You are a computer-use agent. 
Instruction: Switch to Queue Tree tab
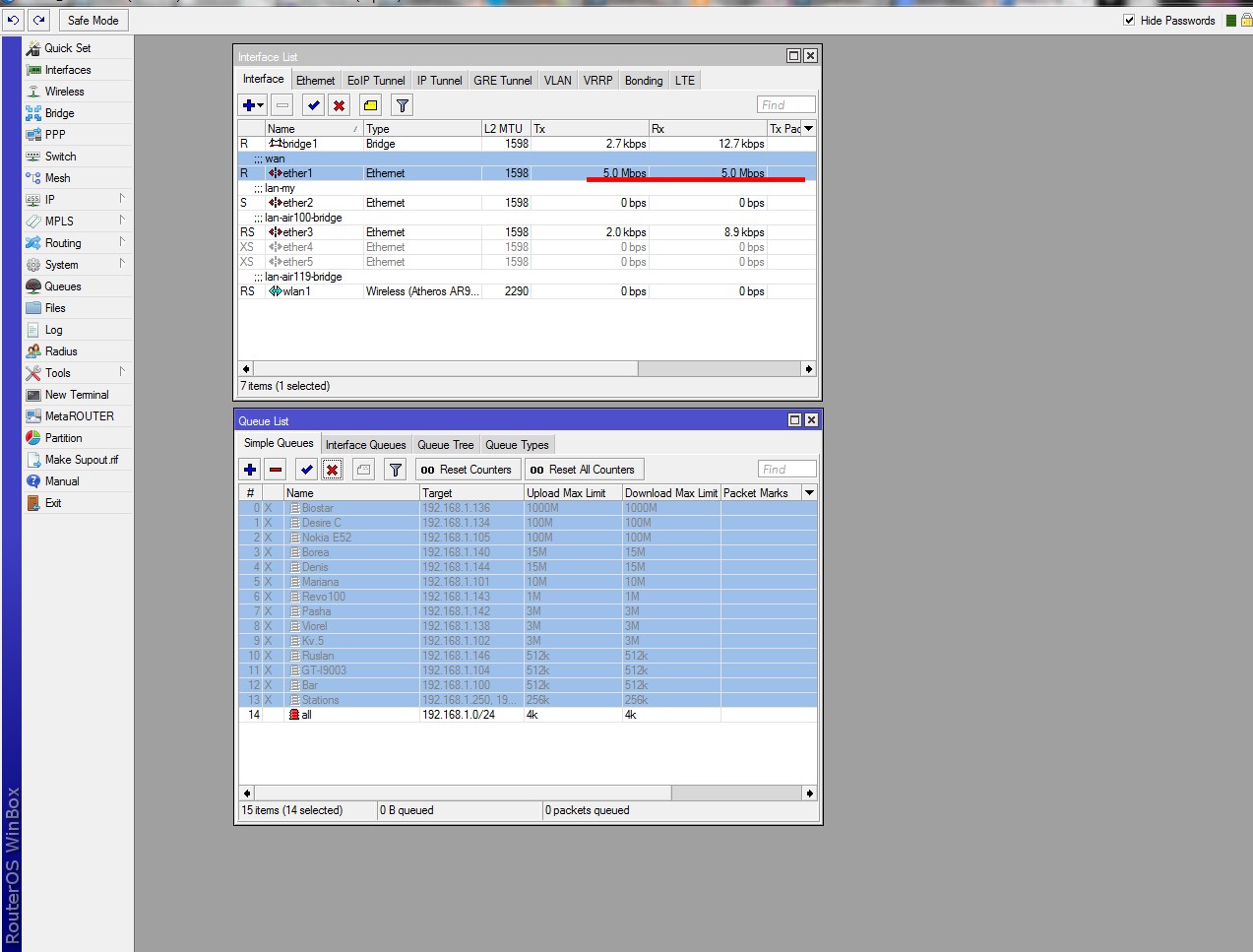(445, 445)
